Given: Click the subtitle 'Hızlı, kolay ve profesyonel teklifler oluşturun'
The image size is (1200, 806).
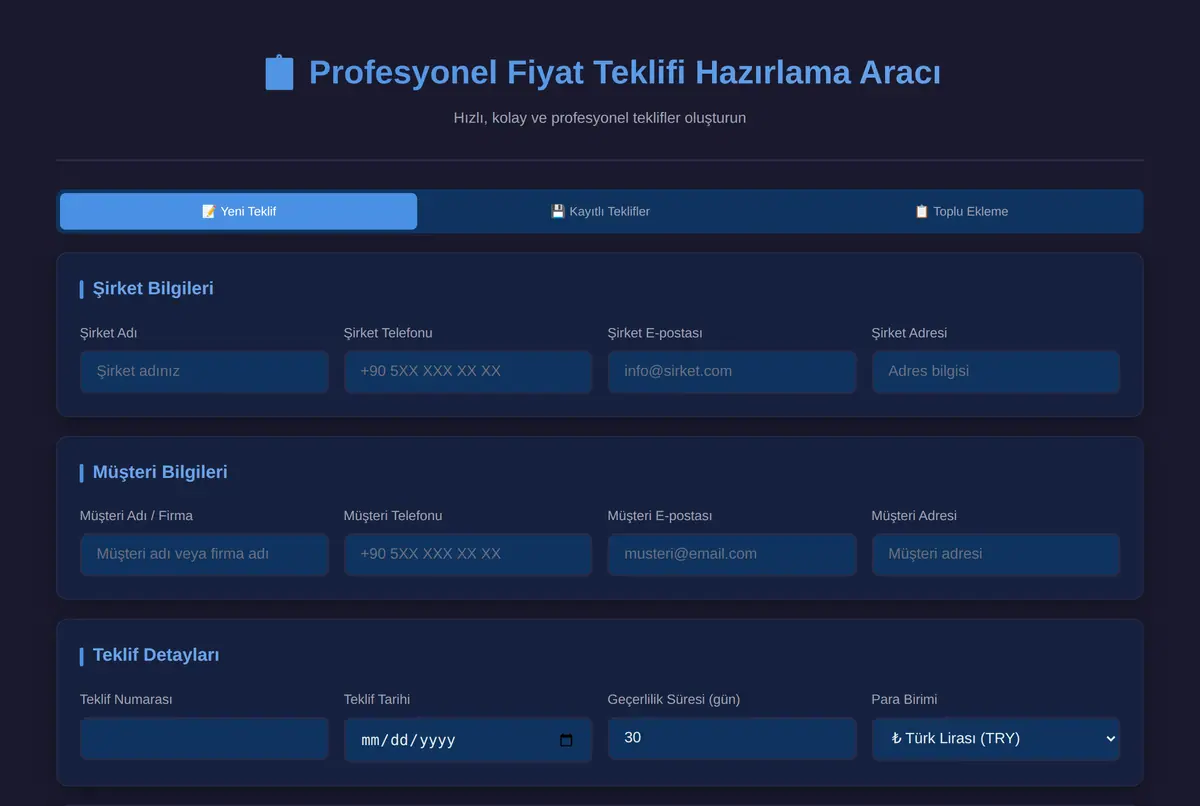Looking at the screenshot, I should [600, 118].
